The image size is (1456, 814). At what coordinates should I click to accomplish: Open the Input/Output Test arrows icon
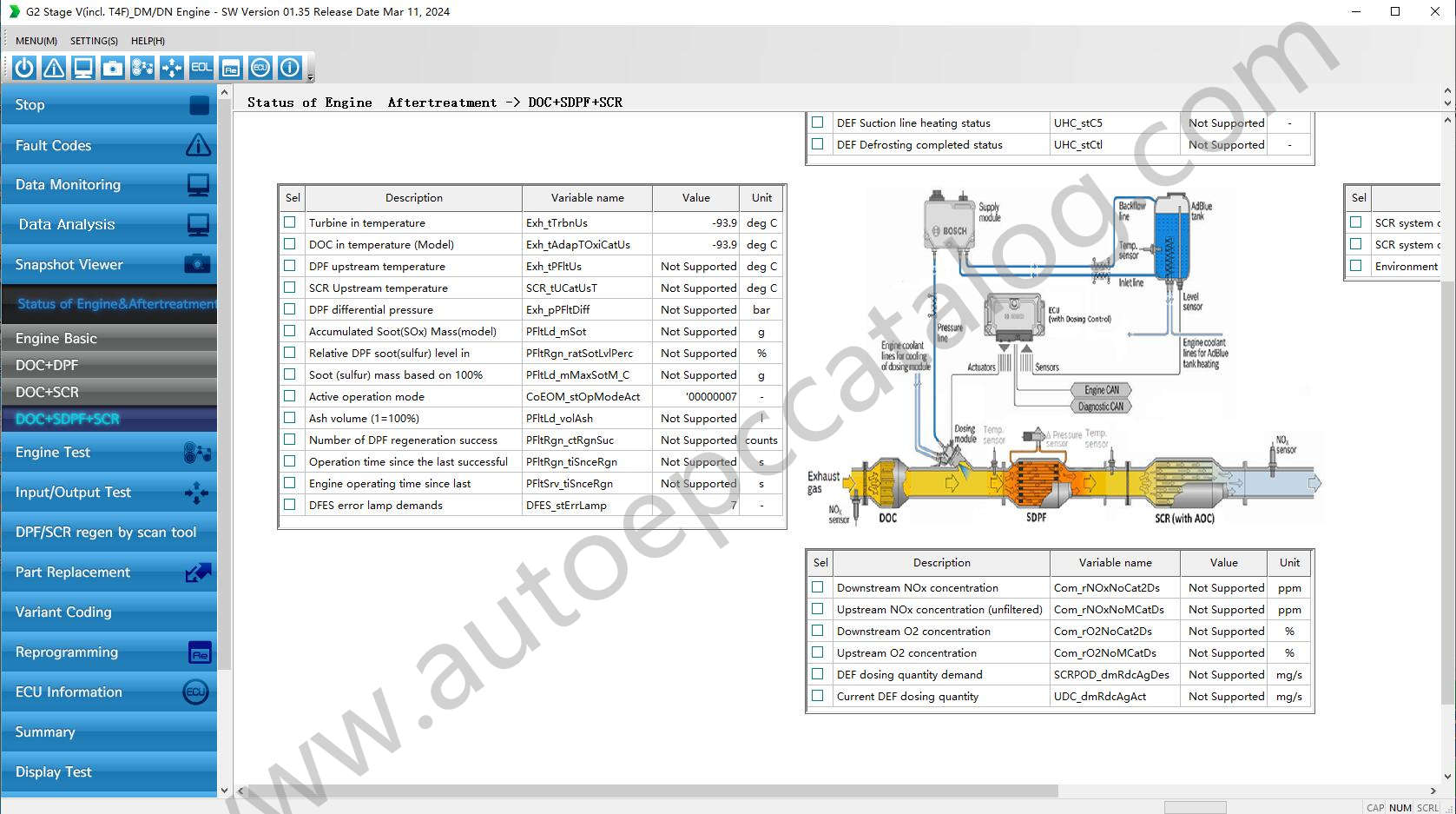(x=199, y=493)
